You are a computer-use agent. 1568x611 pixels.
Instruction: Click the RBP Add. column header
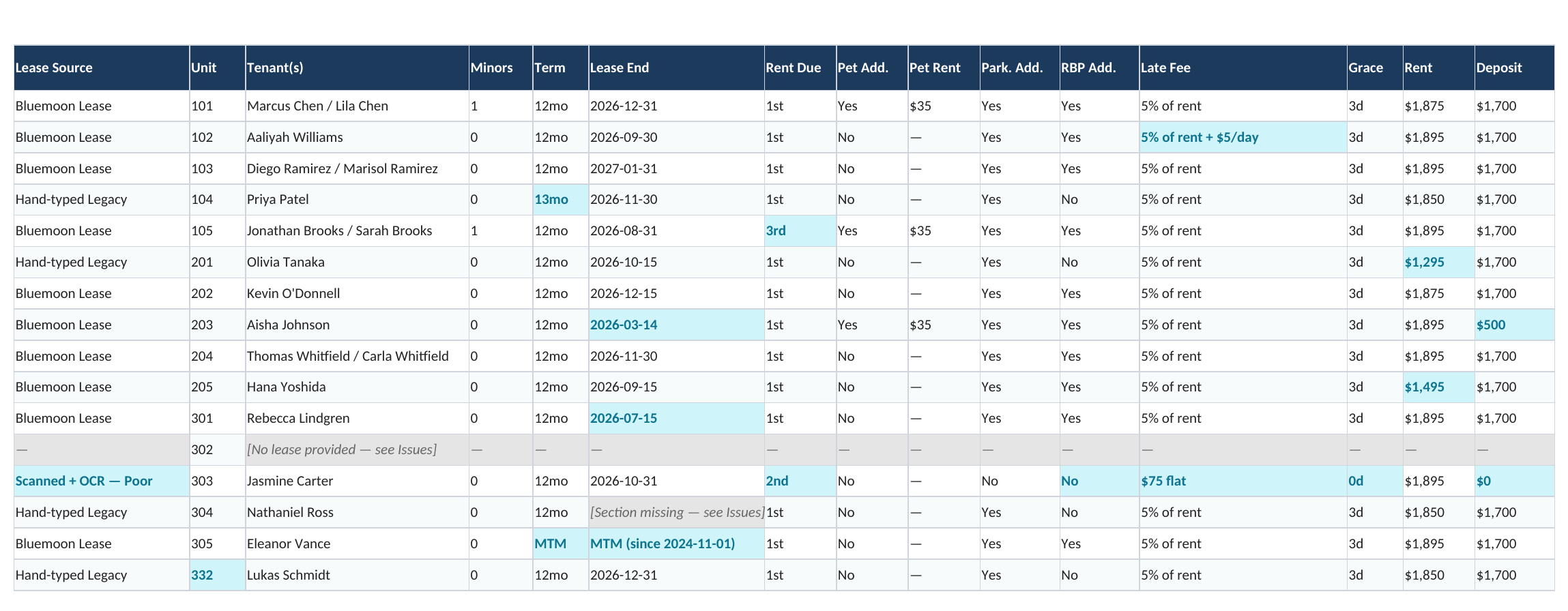click(x=1099, y=68)
